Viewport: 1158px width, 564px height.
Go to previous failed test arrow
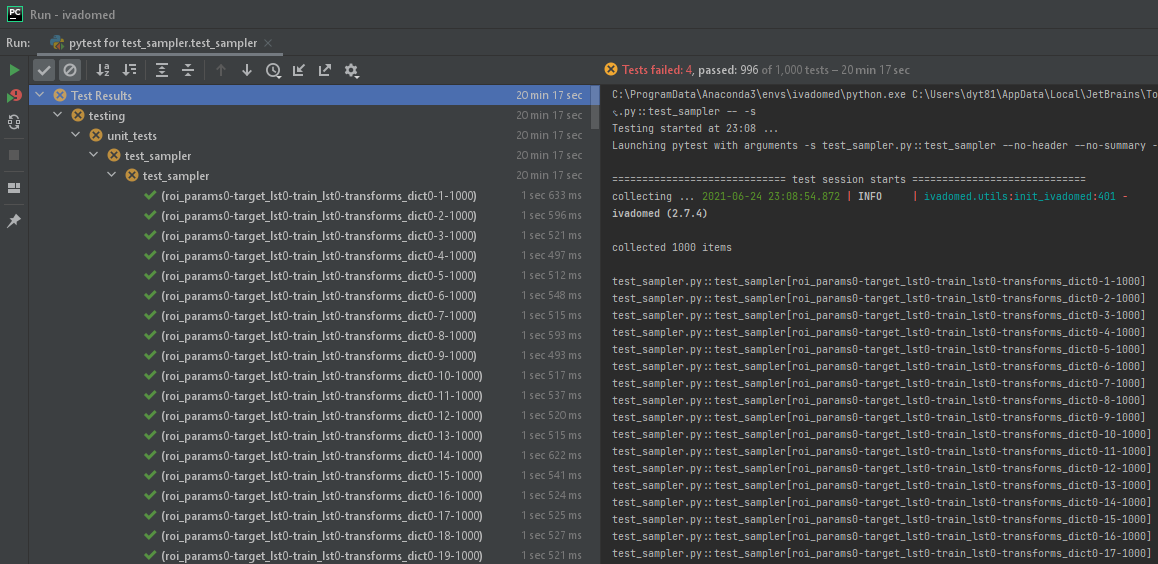(220, 71)
